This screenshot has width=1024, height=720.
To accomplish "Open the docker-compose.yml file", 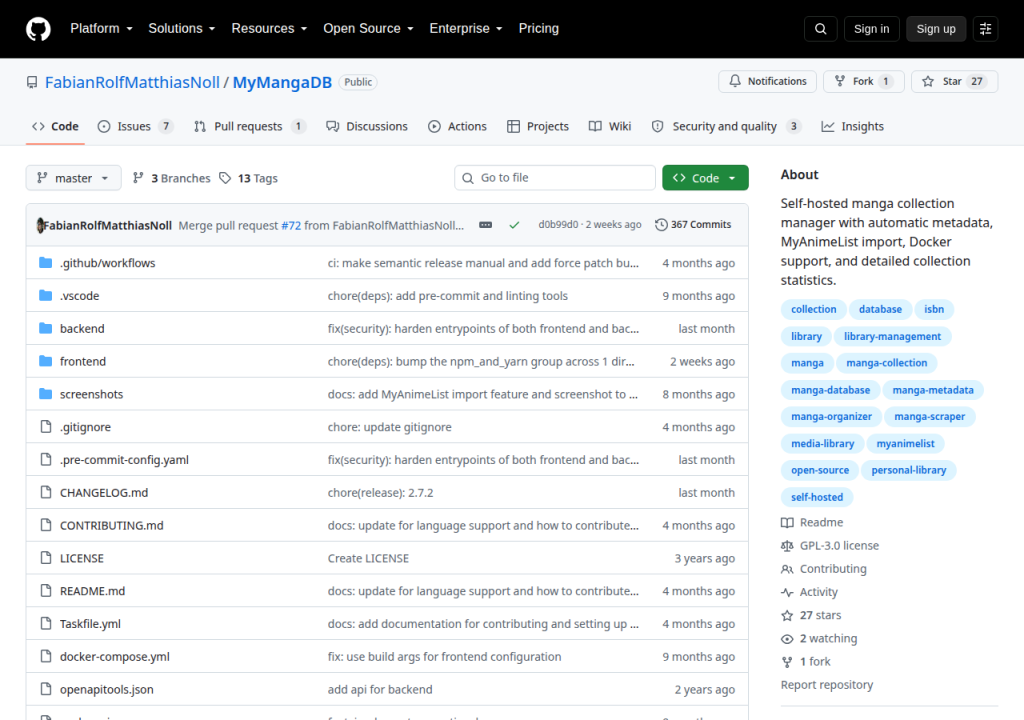I will point(114,657).
